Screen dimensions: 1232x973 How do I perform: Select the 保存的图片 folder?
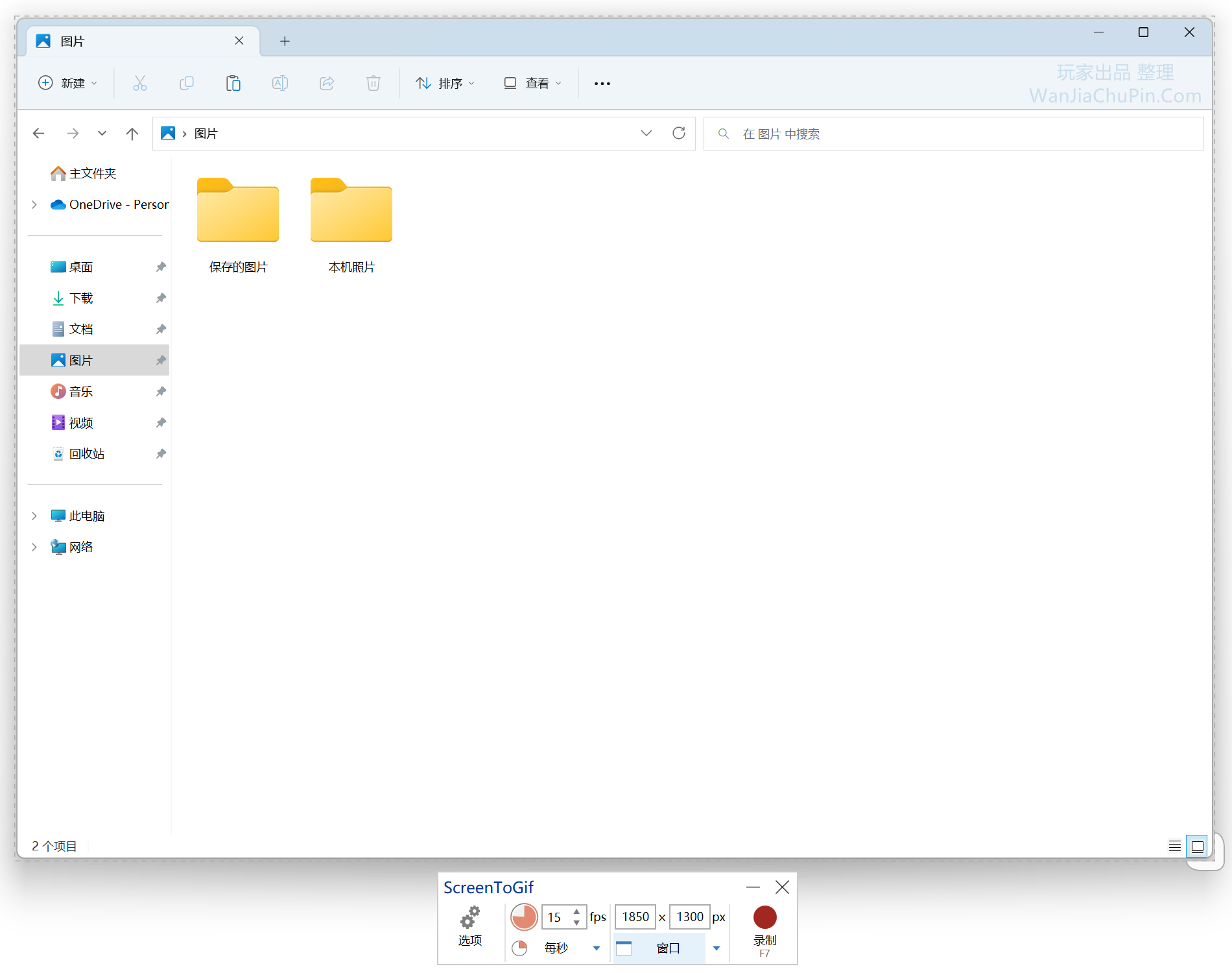pos(238,226)
